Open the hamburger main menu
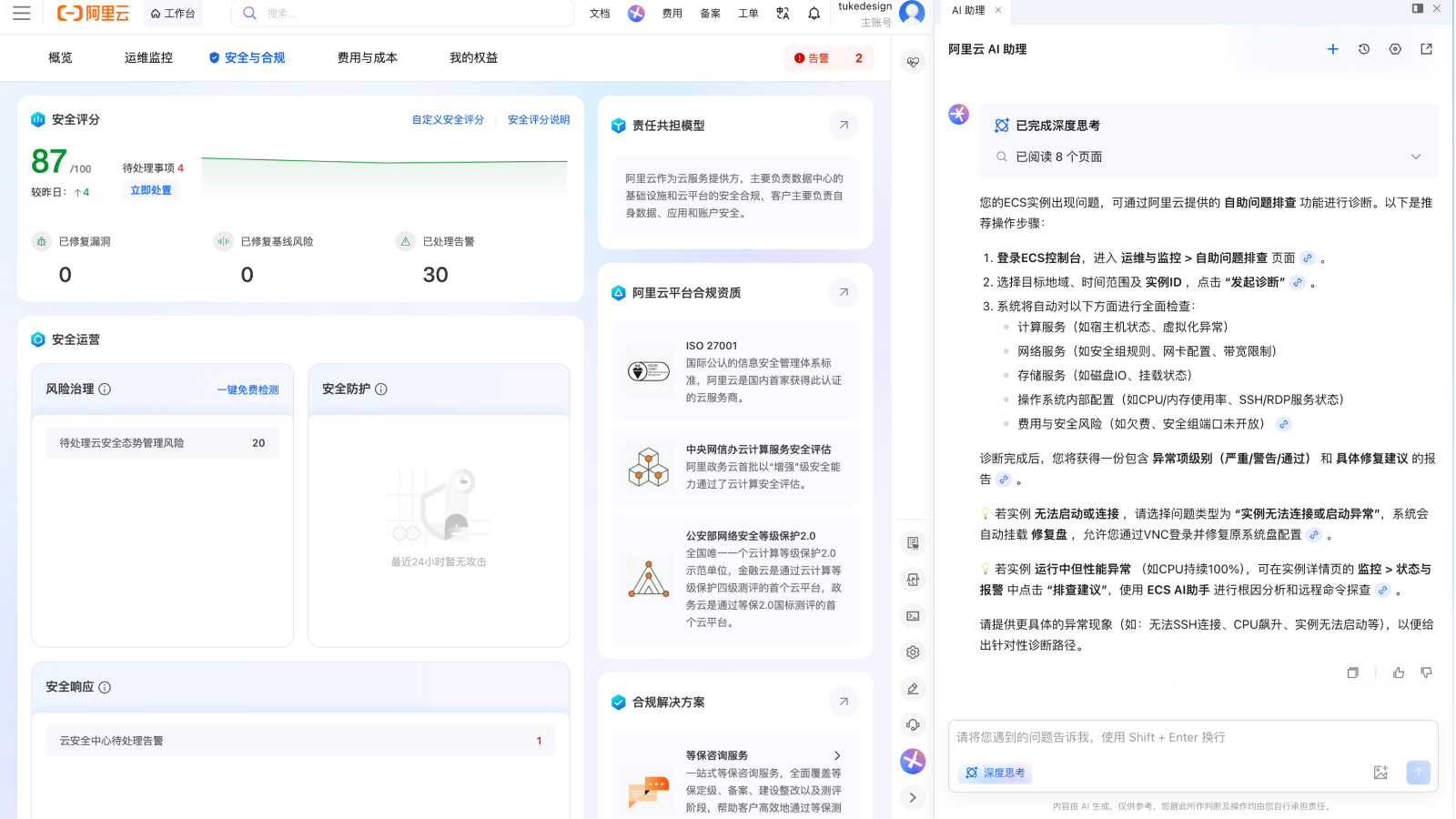 coord(22,14)
